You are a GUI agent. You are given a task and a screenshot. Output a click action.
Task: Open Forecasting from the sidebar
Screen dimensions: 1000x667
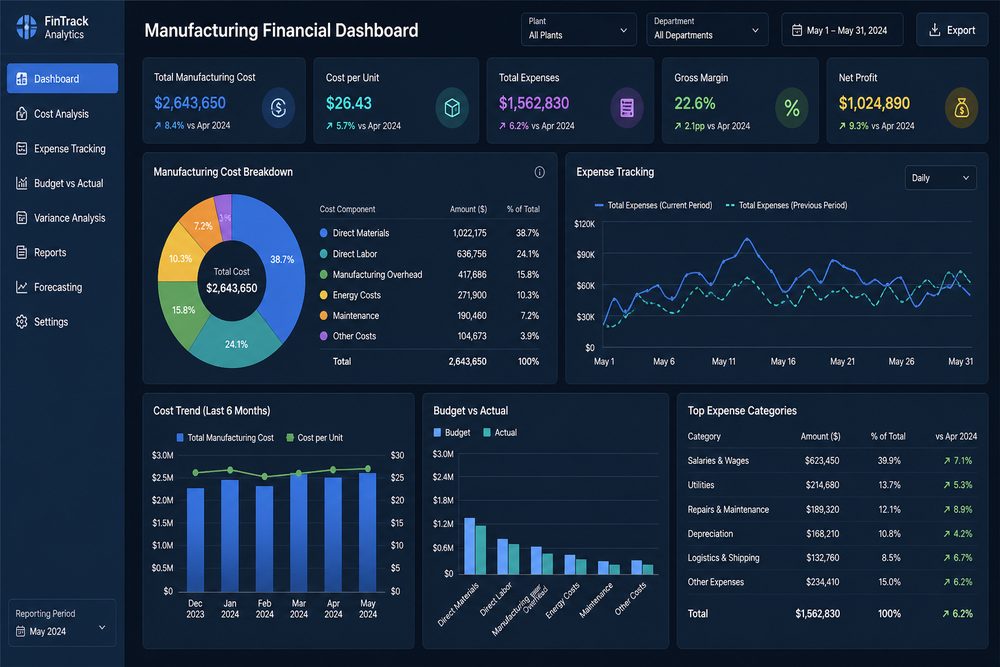tap(62, 287)
